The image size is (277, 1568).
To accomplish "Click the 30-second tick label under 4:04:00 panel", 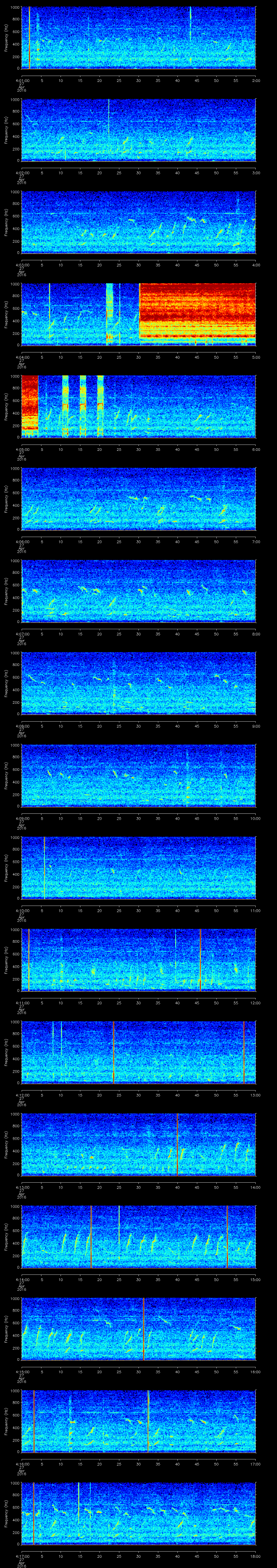I will click(x=139, y=357).
